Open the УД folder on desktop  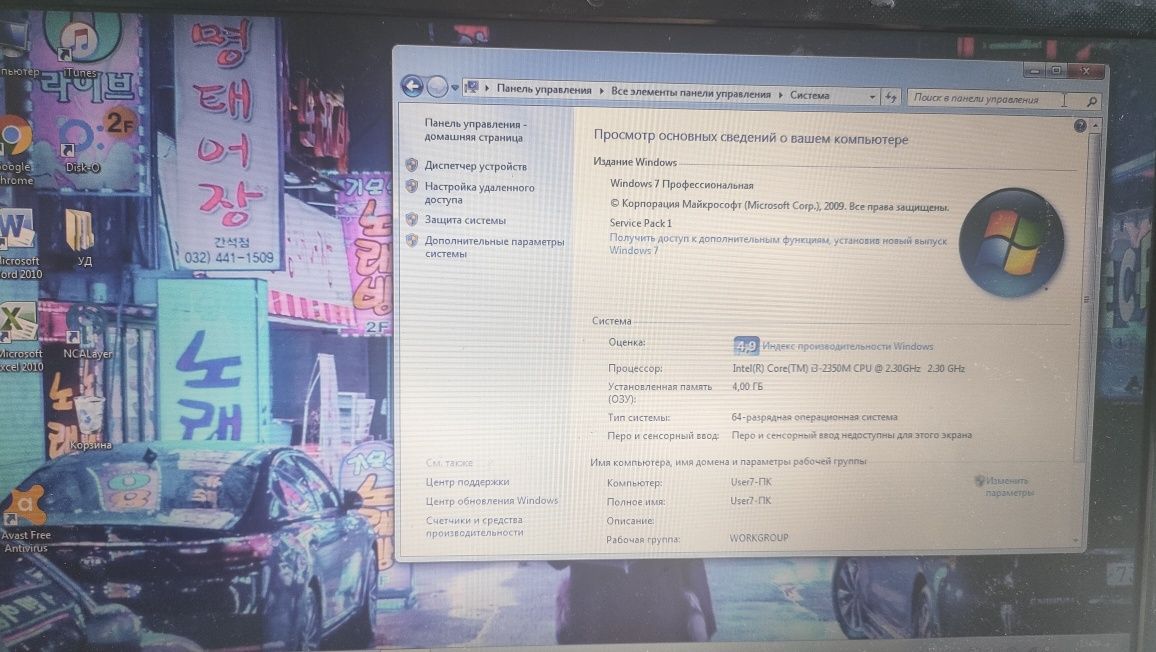coord(81,237)
